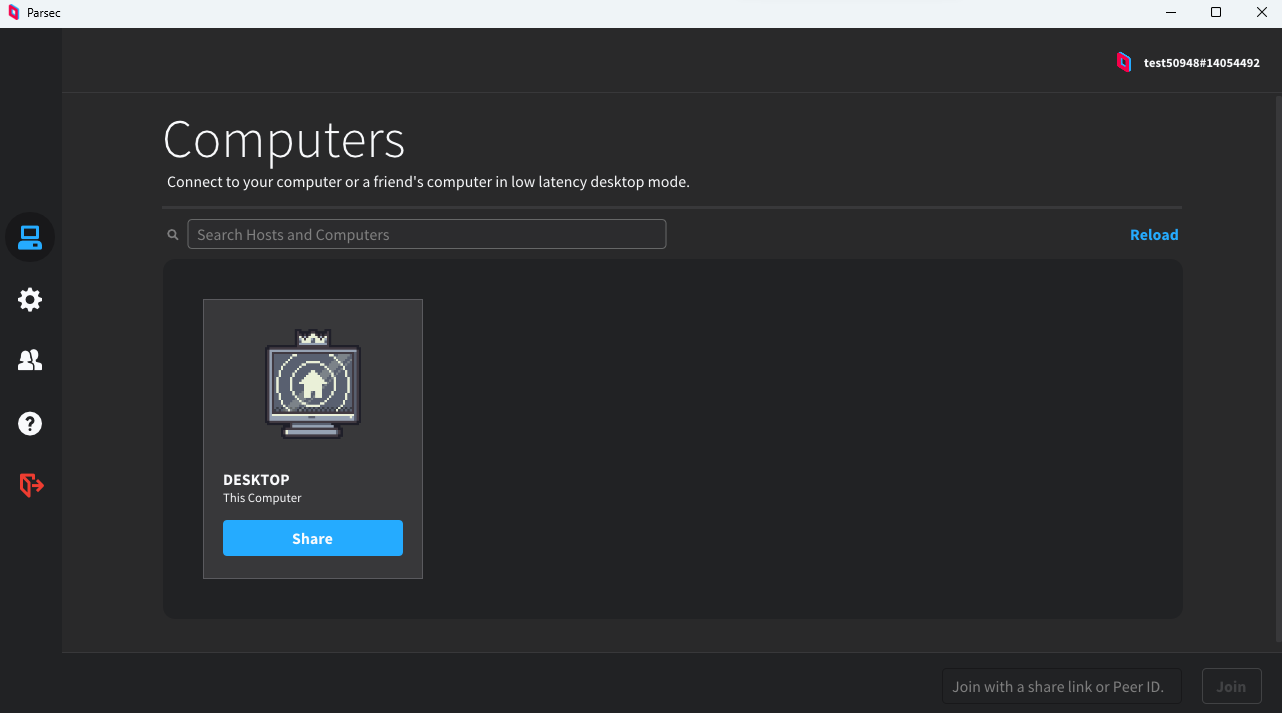Click the DESKTOP host name label
1282x713 pixels.
(256, 480)
